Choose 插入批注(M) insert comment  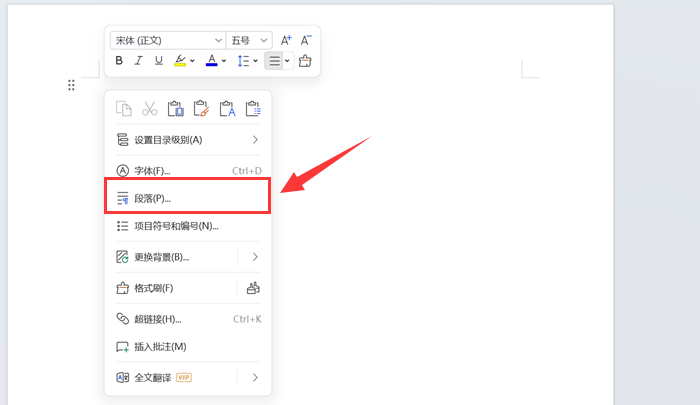click(x=188, y=347)
